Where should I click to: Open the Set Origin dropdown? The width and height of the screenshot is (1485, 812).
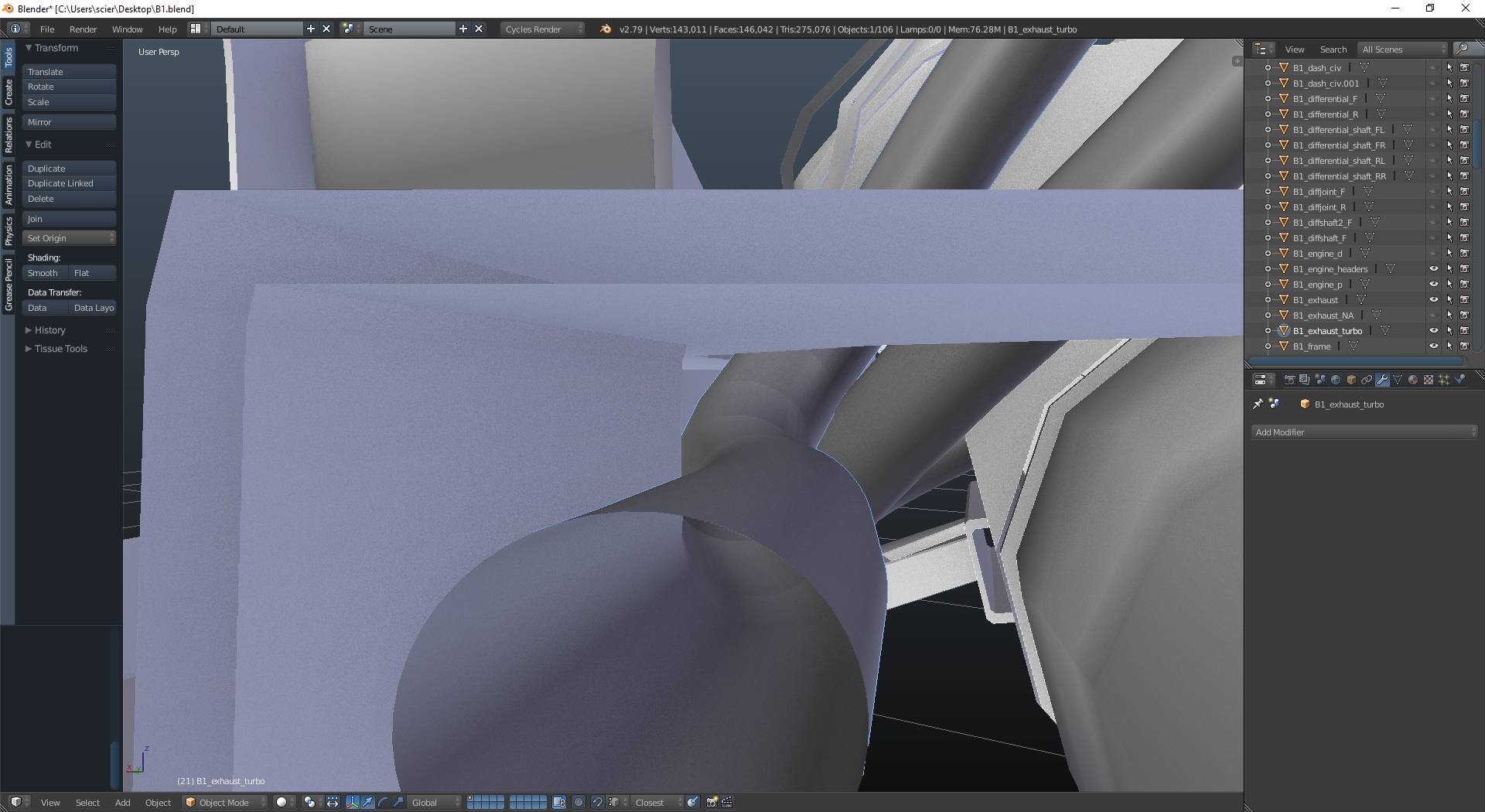[x=70, y=238]
